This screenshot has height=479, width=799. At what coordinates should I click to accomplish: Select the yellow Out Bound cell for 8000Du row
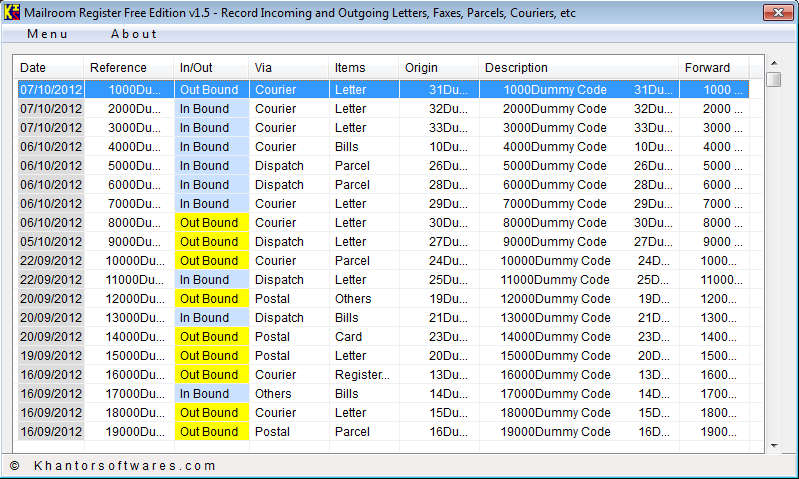pyautogui.click(x=209, y=223)
